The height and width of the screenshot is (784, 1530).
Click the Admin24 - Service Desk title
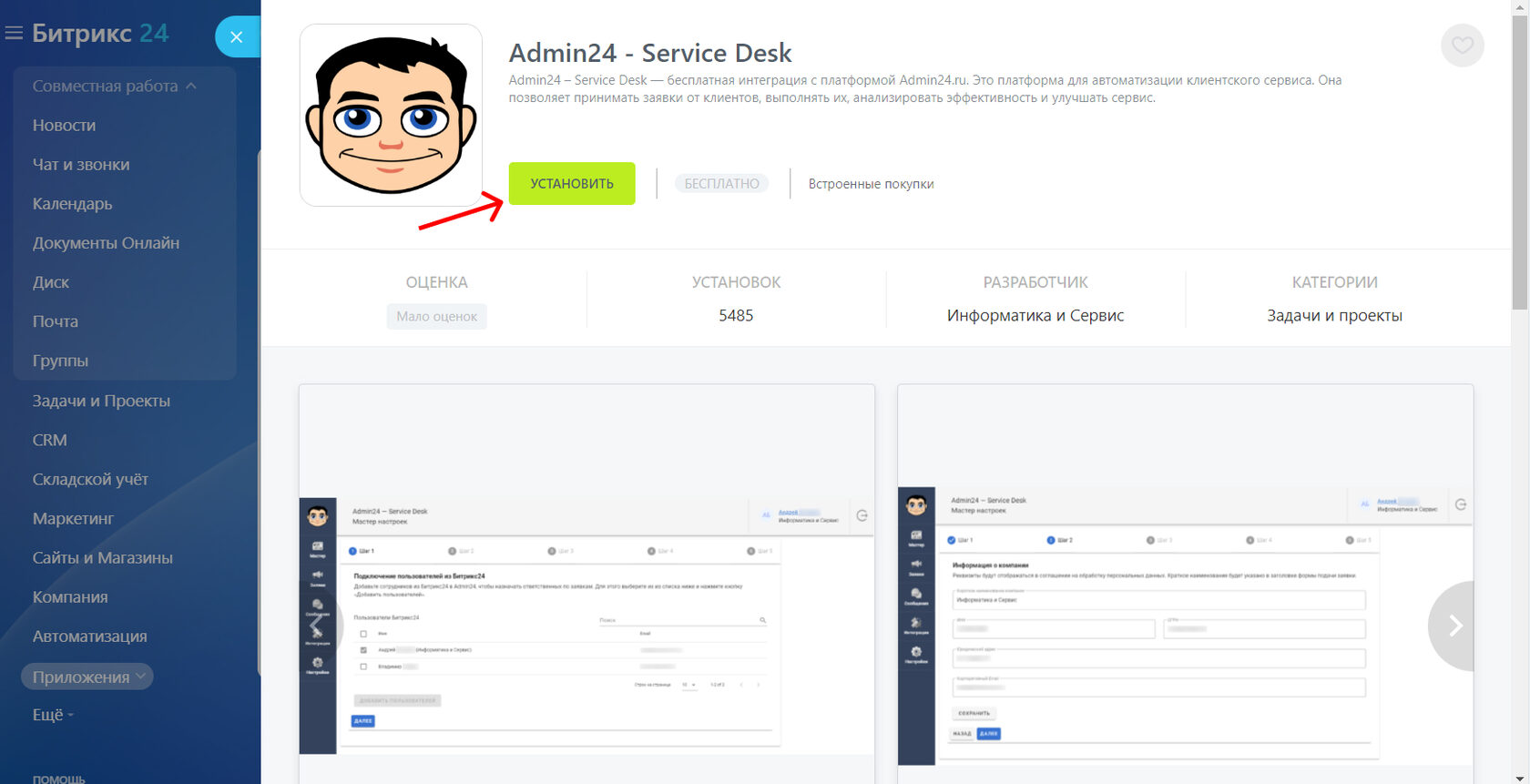click(650, 53)
